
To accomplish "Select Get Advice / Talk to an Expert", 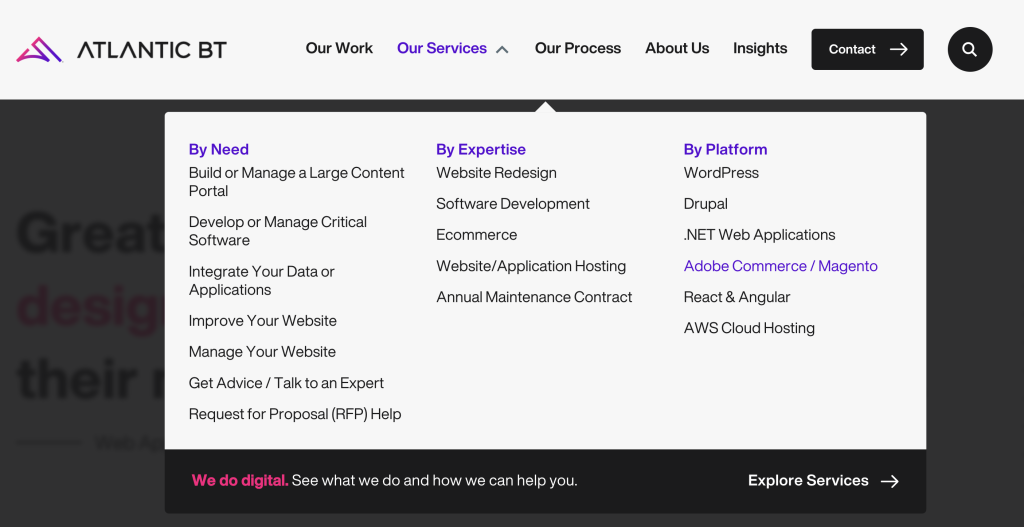I will [286, 383].
